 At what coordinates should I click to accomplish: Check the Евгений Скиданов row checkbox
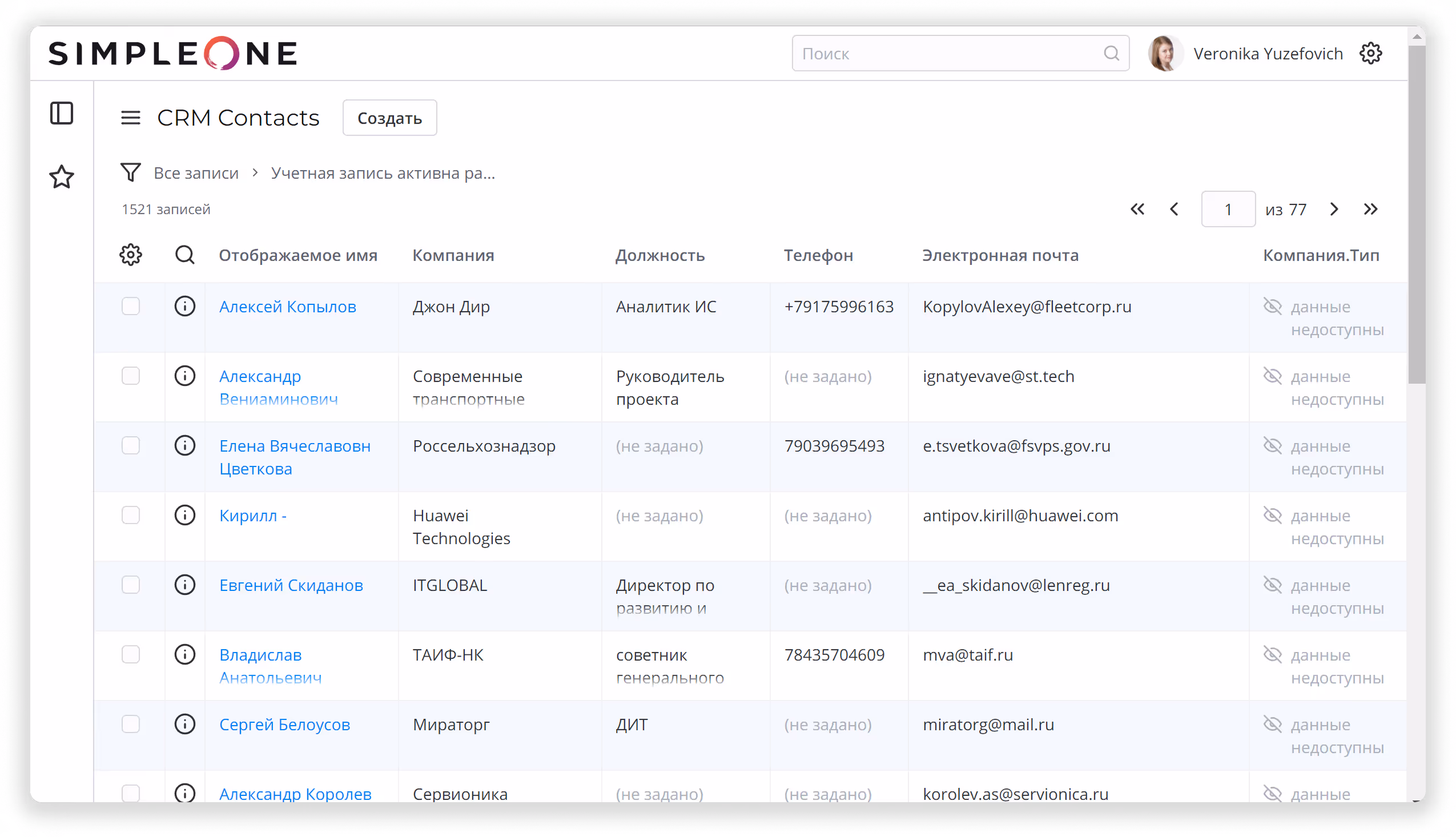(131, 585)
